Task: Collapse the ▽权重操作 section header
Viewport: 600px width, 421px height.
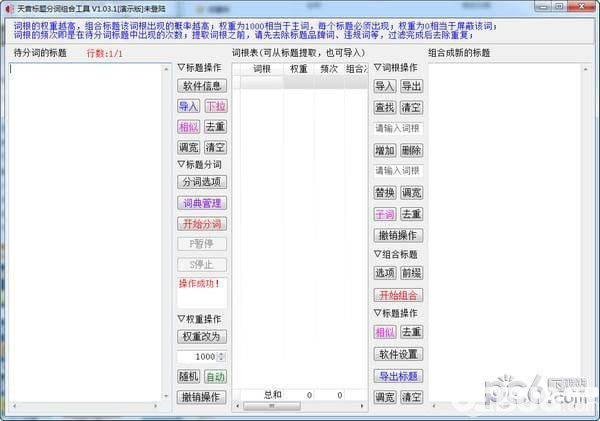Action: [199, 319]
